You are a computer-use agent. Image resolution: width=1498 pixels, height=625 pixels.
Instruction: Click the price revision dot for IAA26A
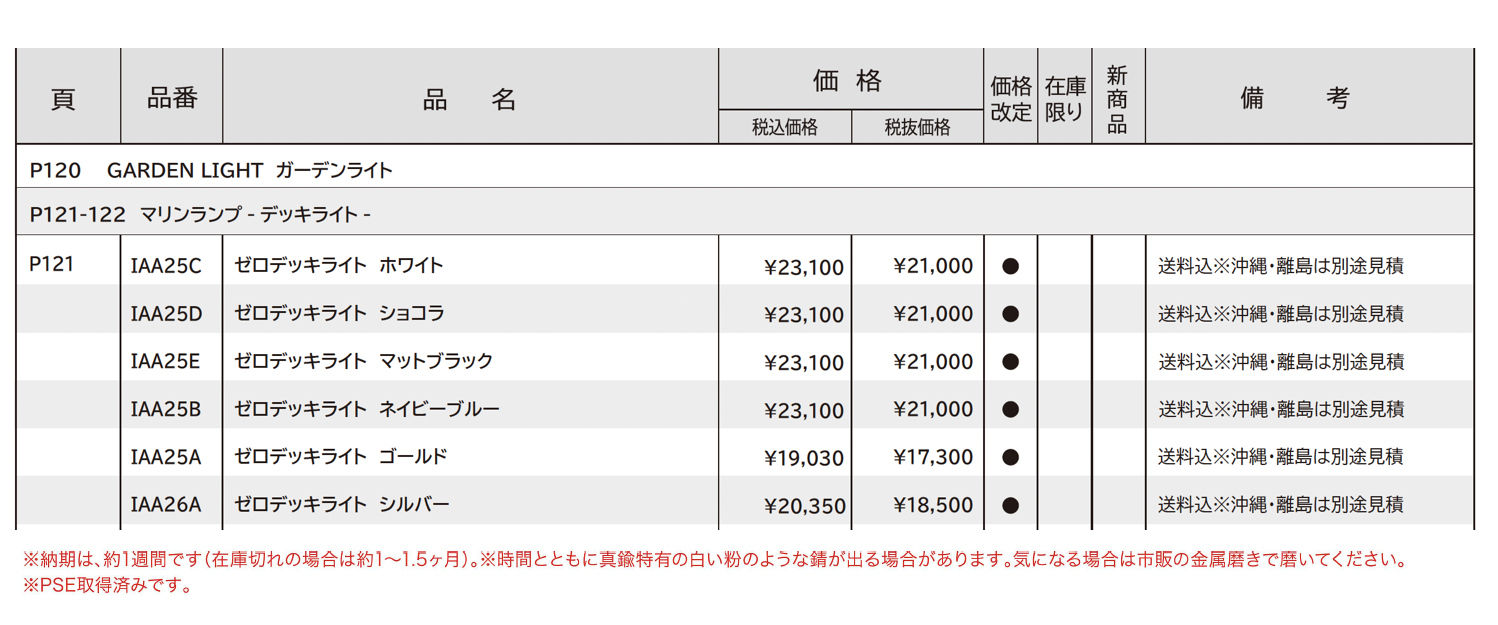[1010, 505]
